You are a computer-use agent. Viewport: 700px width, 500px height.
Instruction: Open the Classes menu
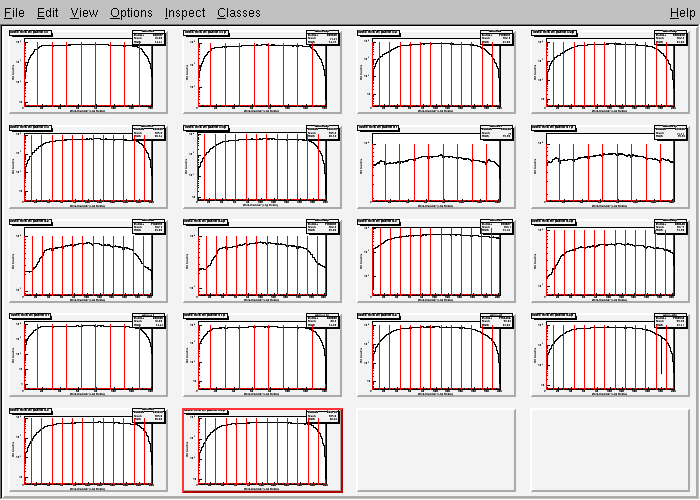[x=239, y=12]
